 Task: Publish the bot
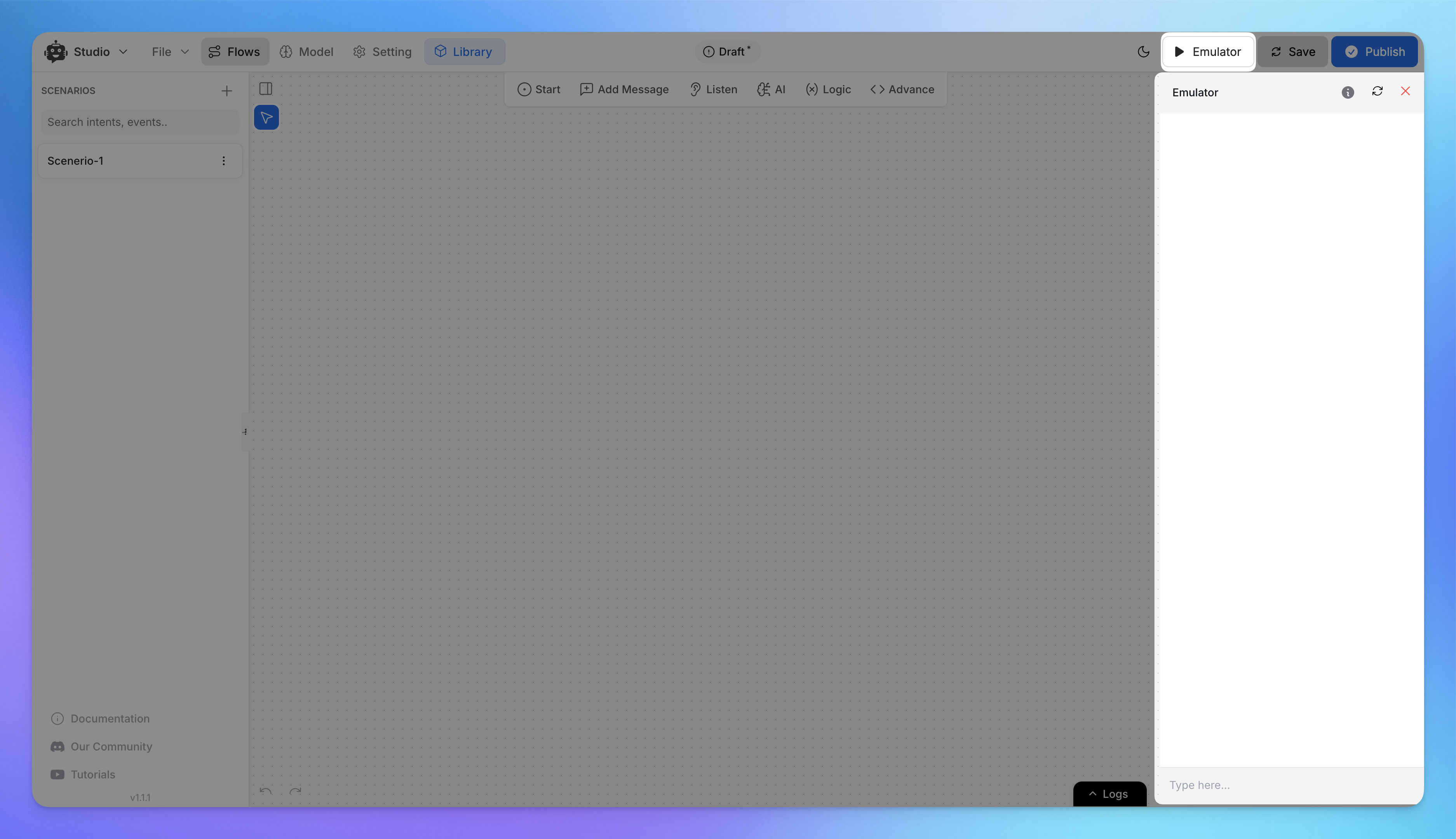[x=1374, y=52]
